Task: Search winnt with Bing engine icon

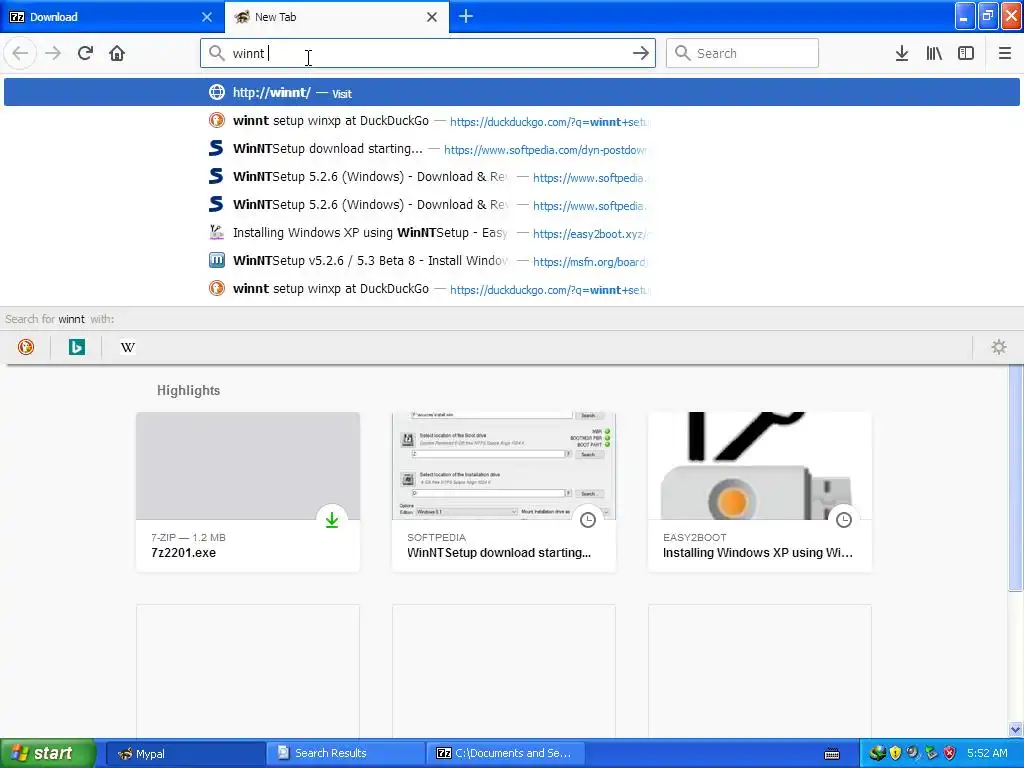Action: (x=76, y=347)
